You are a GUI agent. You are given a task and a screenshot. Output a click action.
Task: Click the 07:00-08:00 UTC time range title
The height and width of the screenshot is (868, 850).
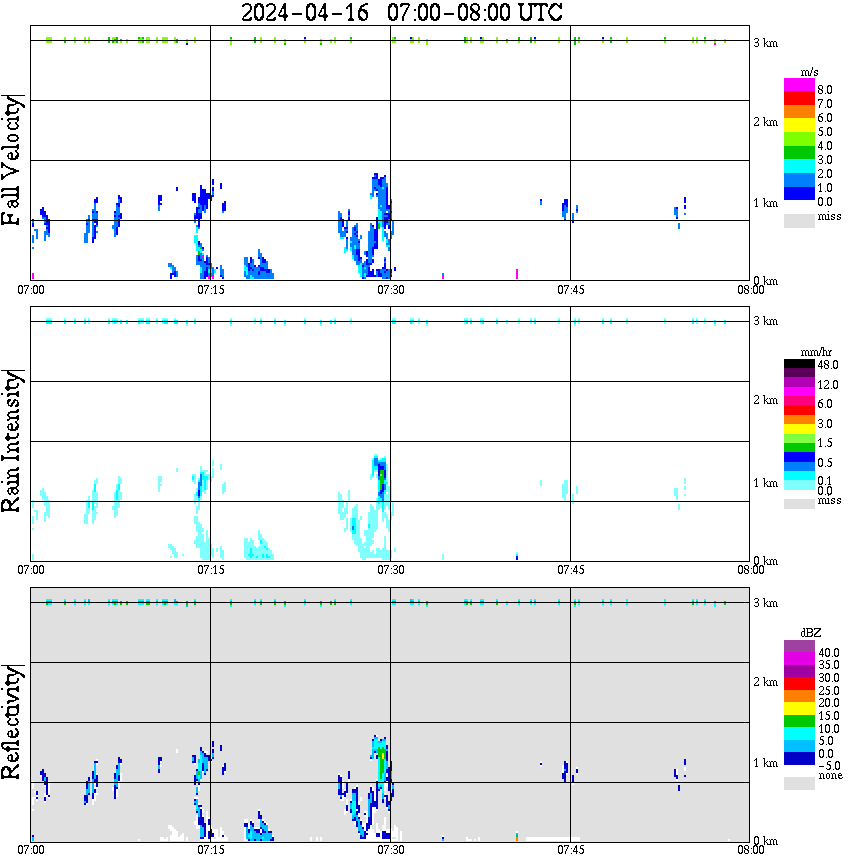475,12
